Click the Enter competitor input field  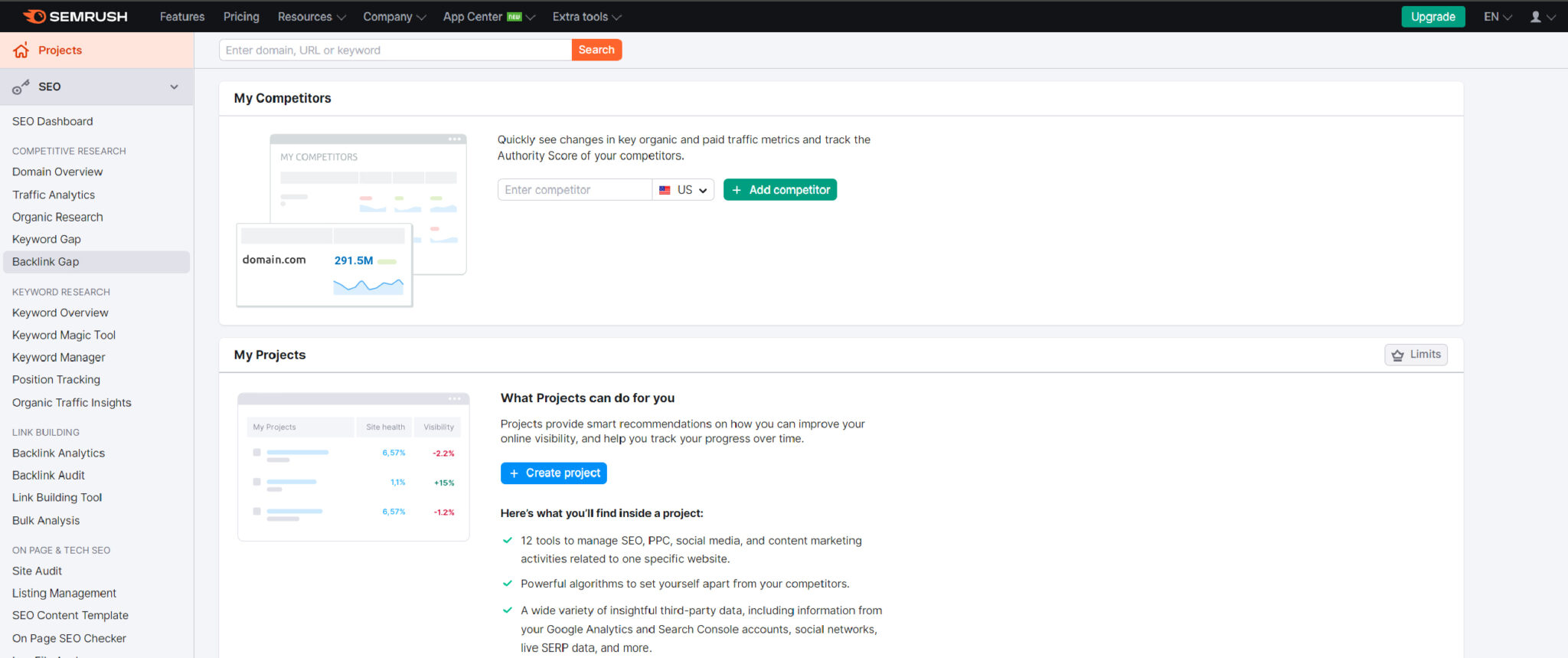point(575,190)
